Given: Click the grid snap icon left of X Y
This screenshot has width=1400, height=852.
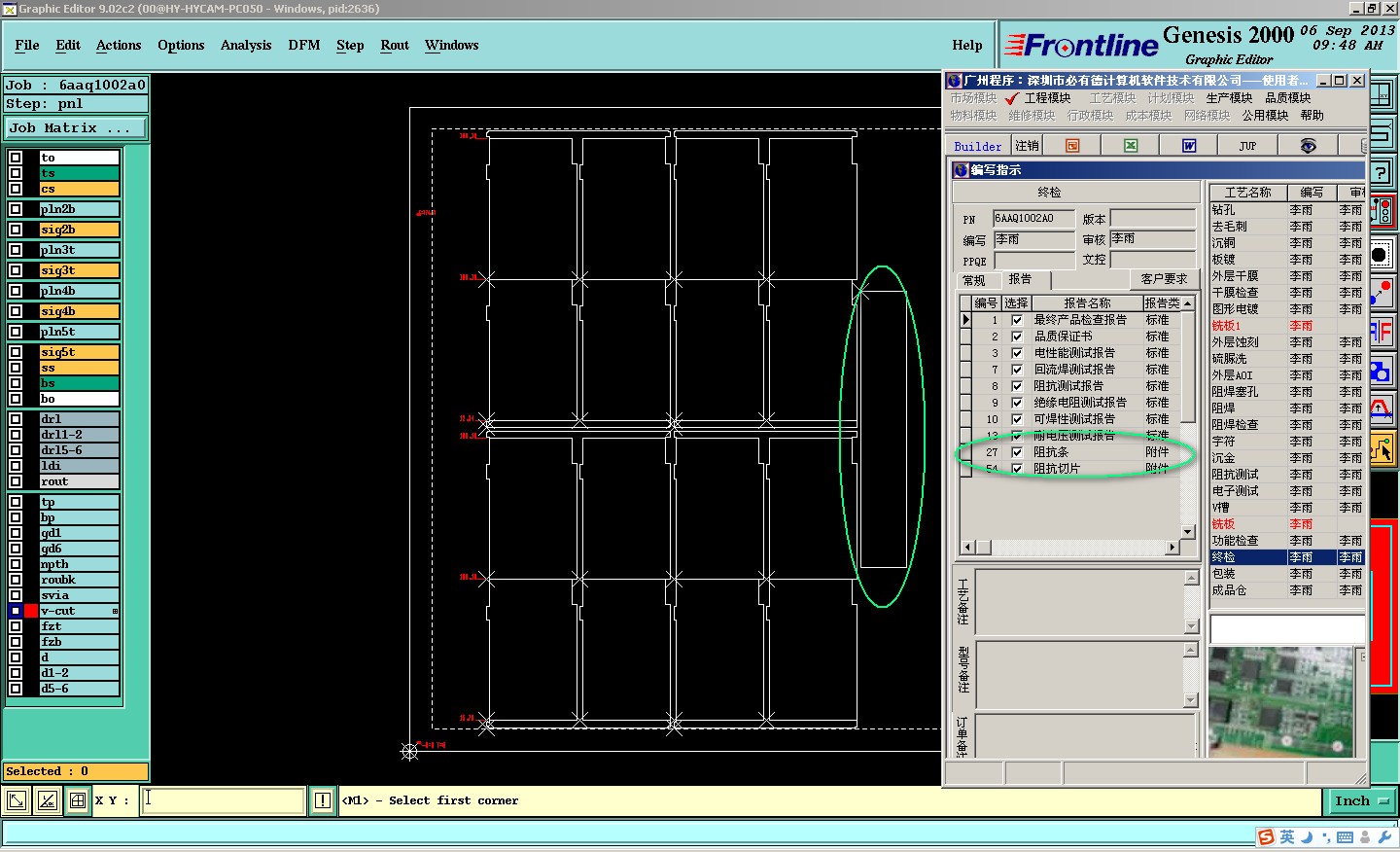Looking at the screenshot, I should [78, 800].
